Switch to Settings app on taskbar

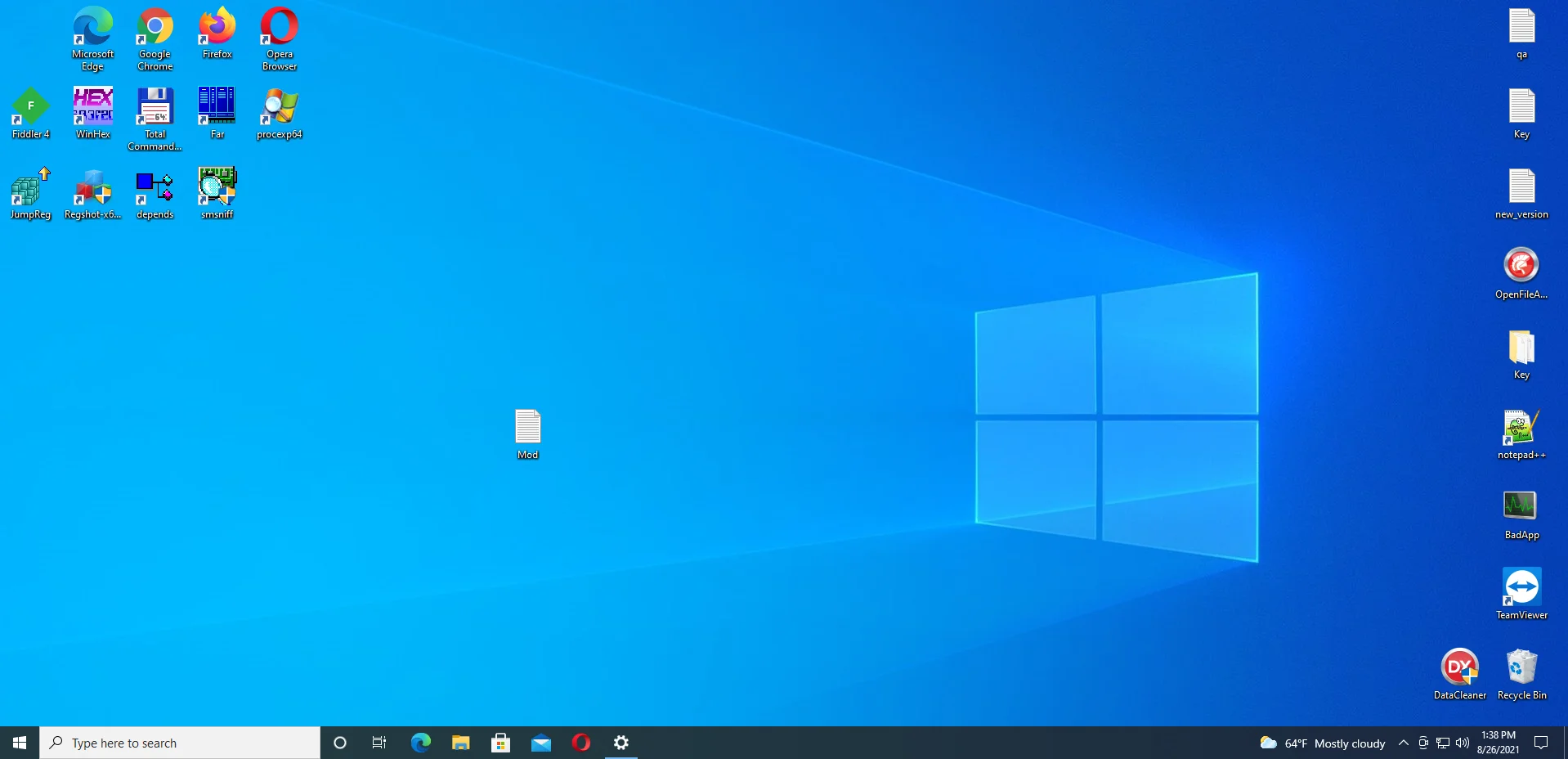point(621,743)
